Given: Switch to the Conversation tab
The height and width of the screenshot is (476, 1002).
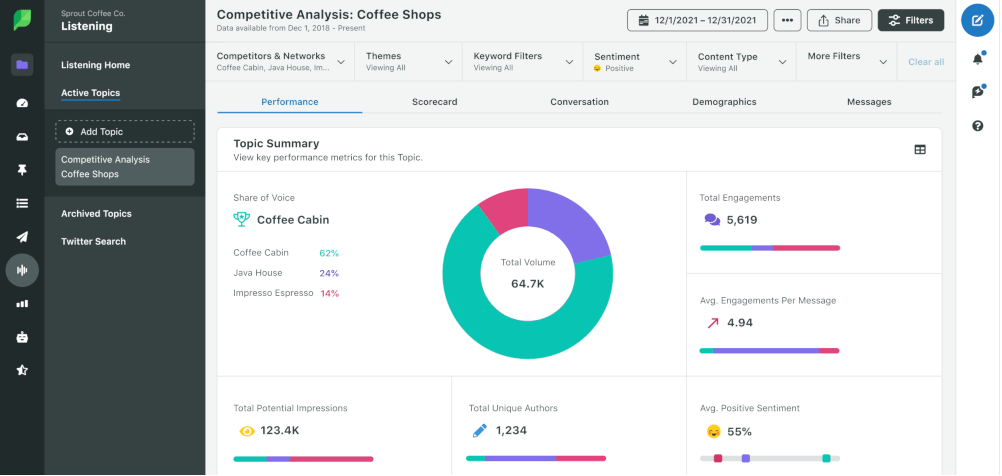Looking at the screenshot, I should pyautogui.click(x=580, y=102).
